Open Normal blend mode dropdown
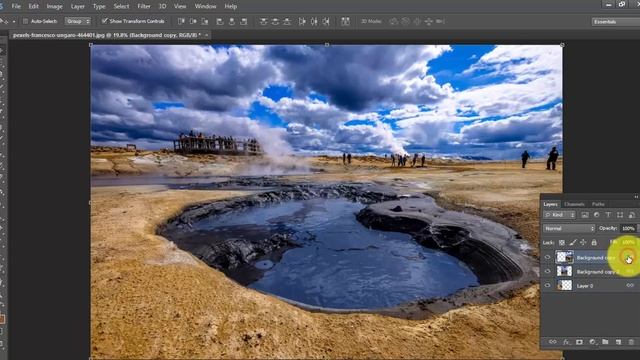 click(x=569, y=229)
